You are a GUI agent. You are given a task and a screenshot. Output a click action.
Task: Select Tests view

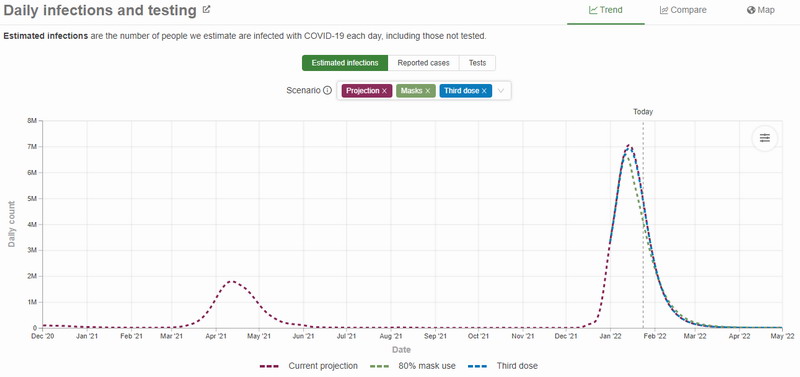(478, 63)
